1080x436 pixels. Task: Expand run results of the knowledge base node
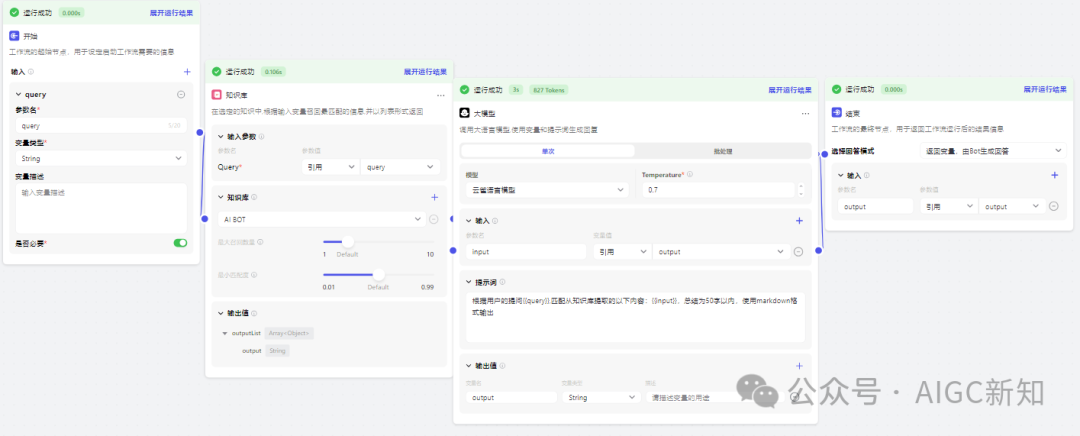tap(425, 71)
